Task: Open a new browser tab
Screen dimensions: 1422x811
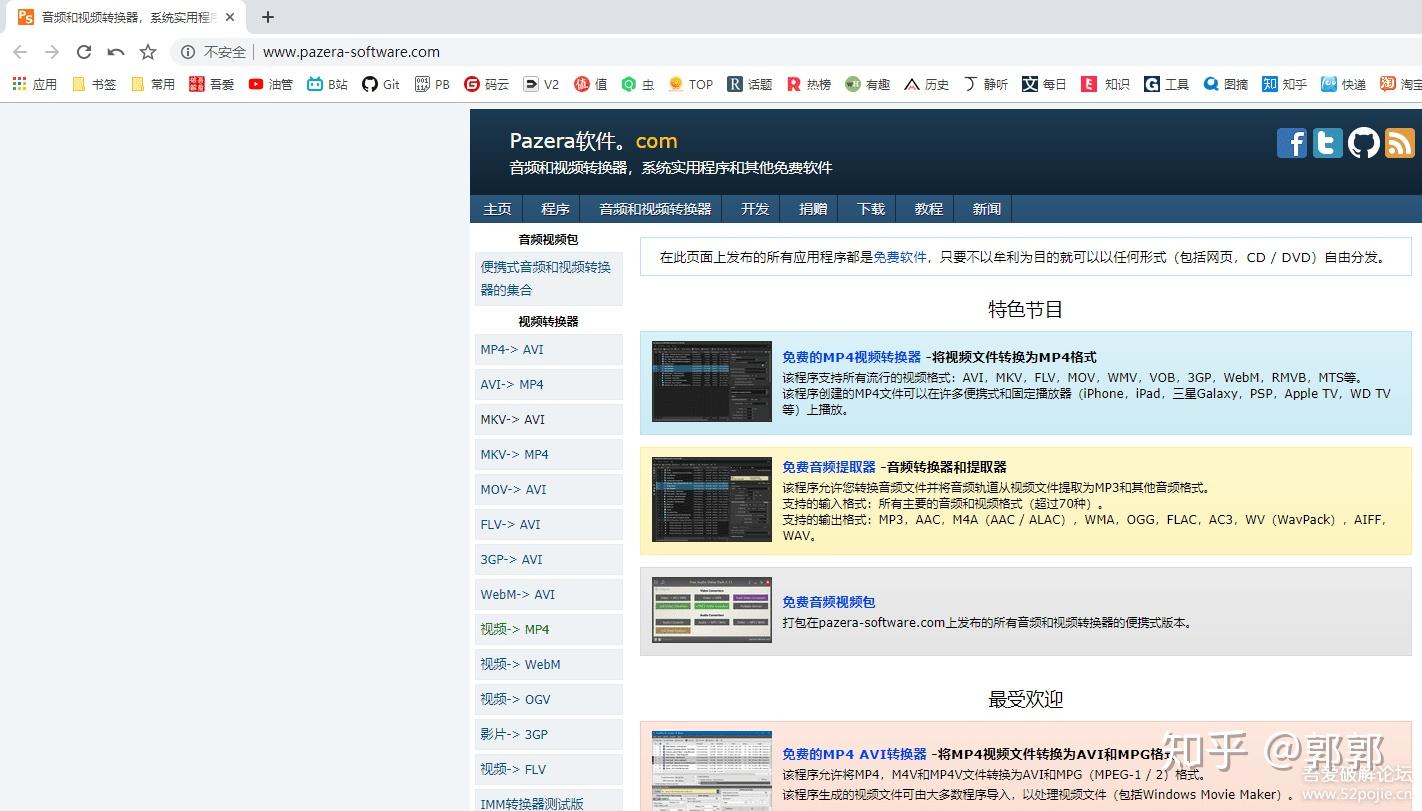Action: pyautogui.click(x=268, y=17)
